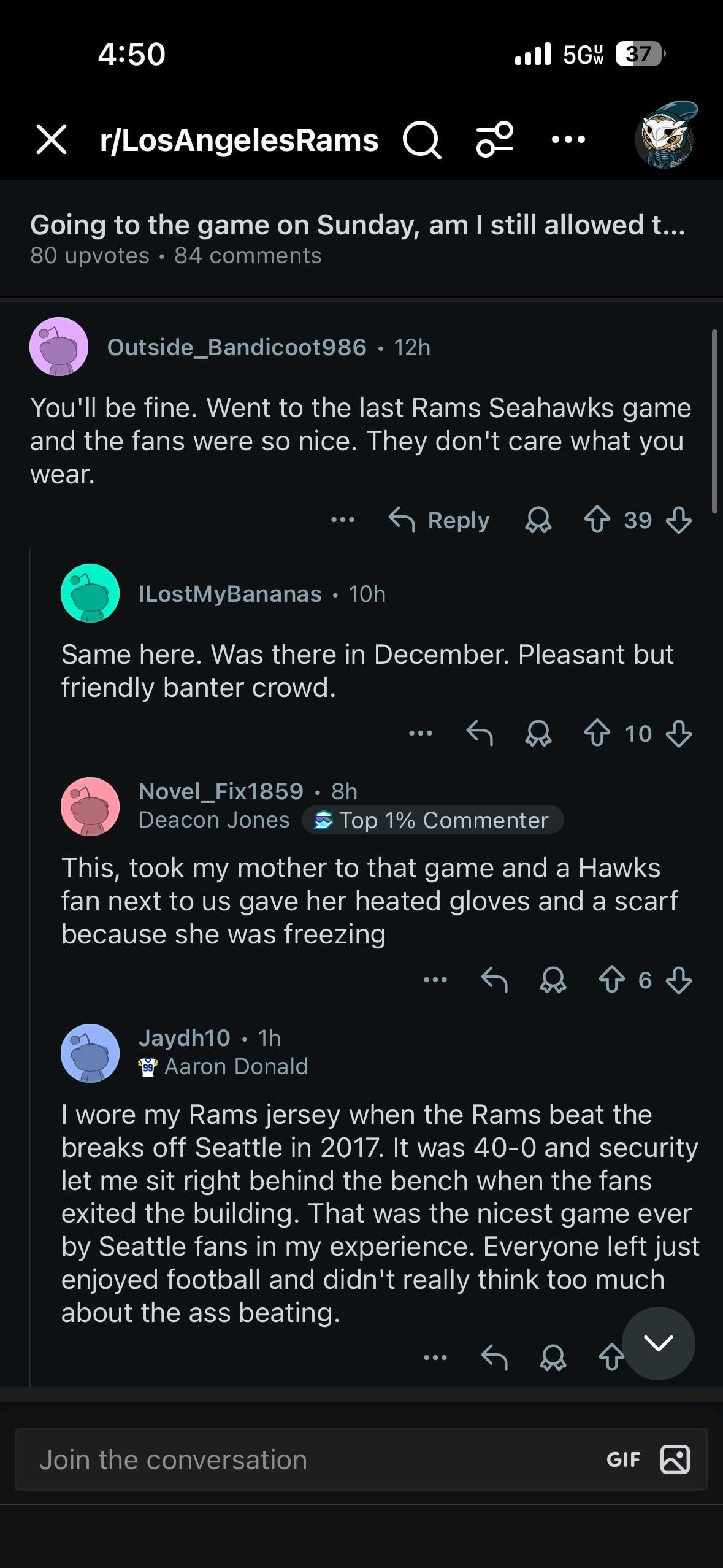723x1568 pixels.
Task: Open your profile avatar in the header
Action: tap(666, 136)
